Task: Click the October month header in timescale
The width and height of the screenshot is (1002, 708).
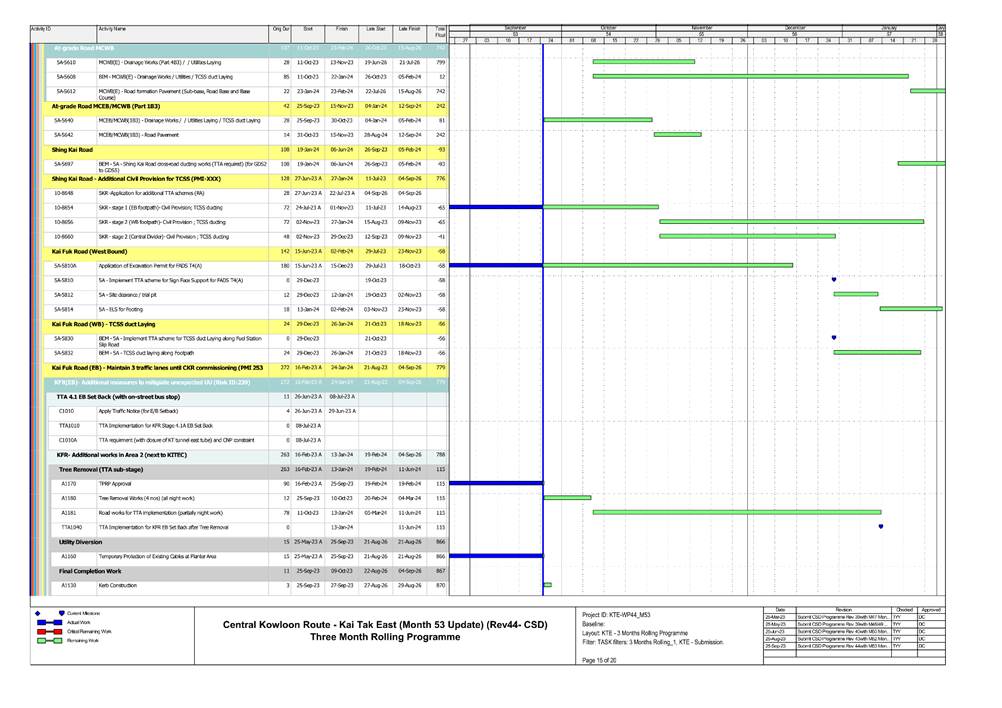Action: click(x=608, y=28)
